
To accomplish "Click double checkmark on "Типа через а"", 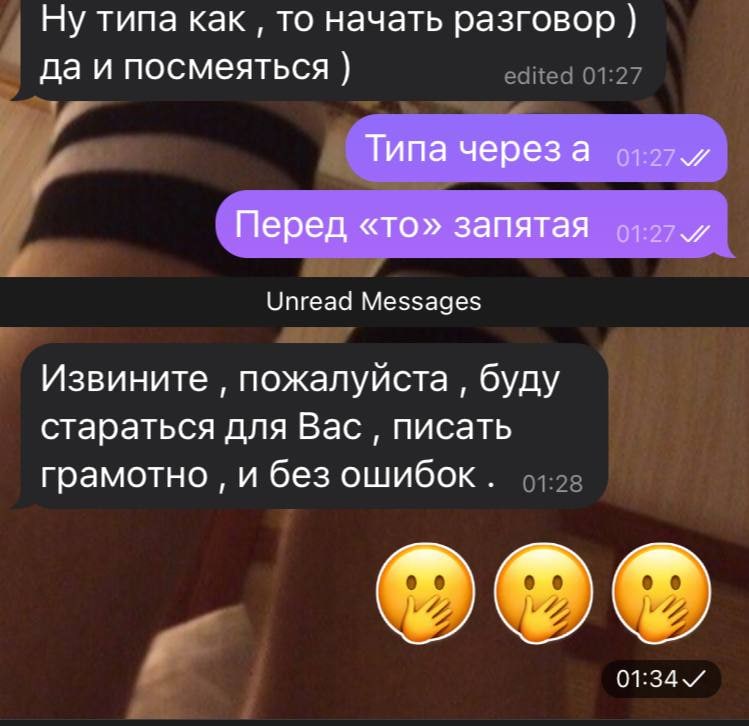I will tap(694, 157).
